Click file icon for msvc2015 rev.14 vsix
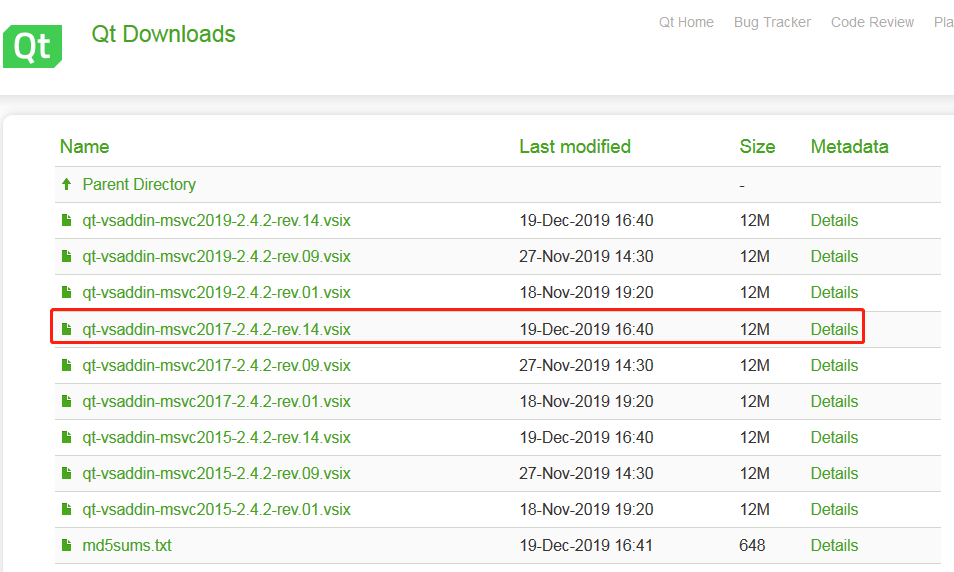 click(67, 437)
